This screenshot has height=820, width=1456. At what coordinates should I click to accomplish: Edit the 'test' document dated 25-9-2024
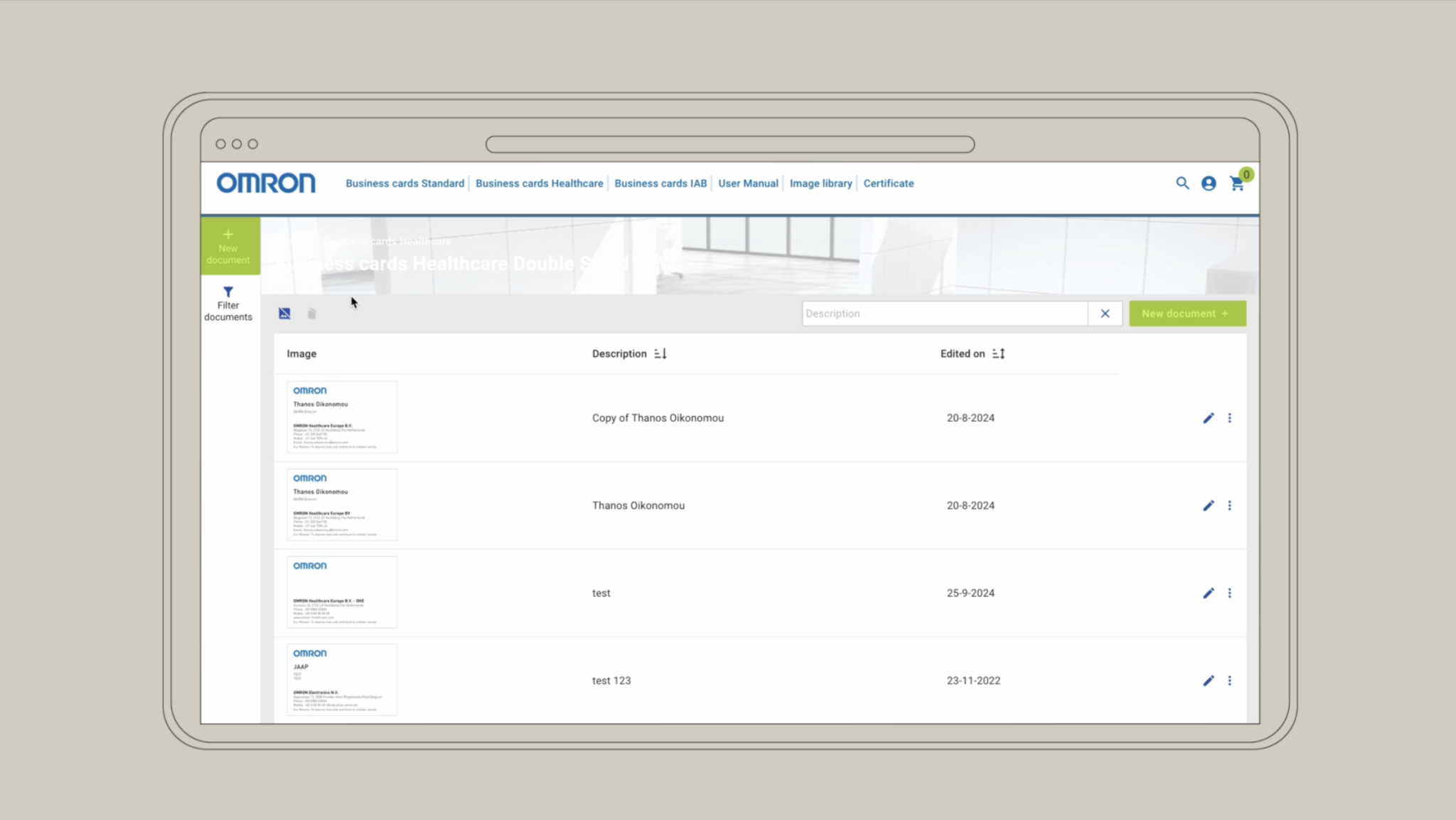(1208, 593)
